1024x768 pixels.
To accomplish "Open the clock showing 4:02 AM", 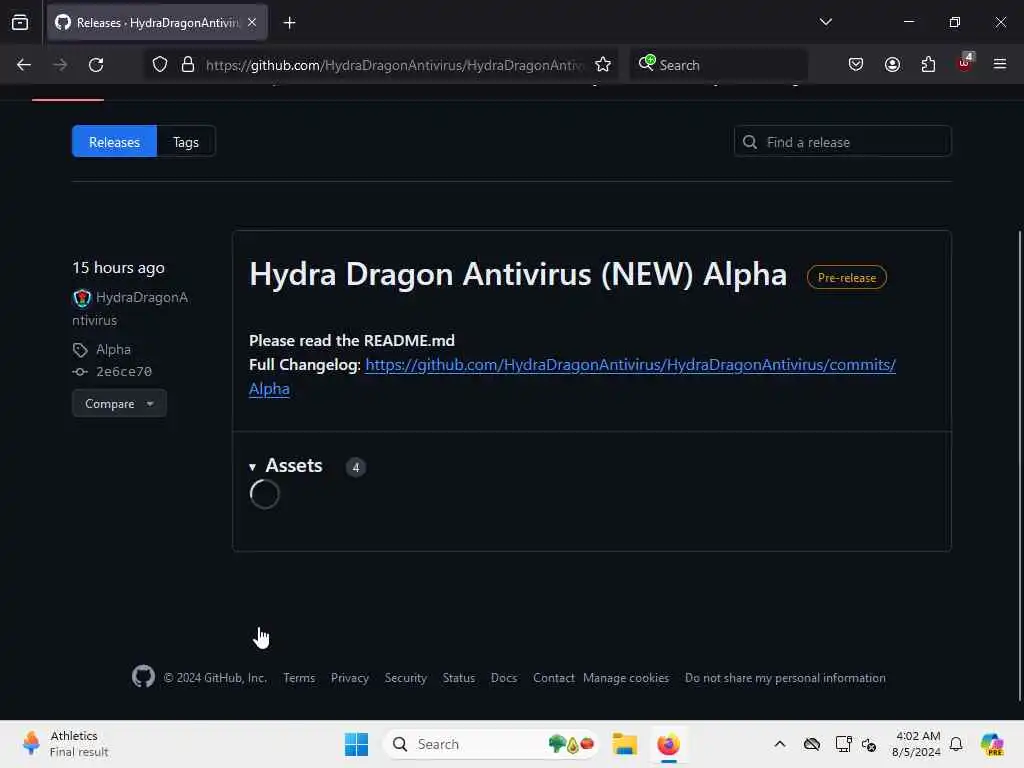I will [916, 744].
